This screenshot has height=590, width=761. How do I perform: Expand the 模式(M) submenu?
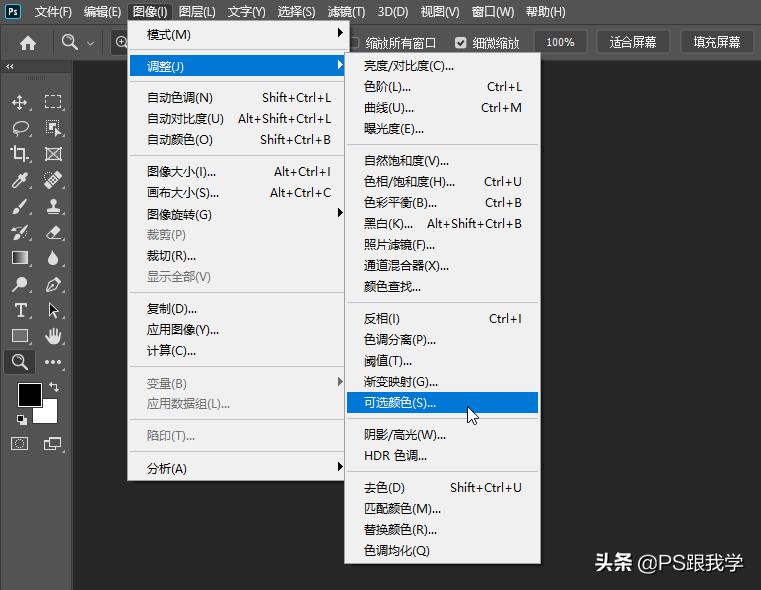[x=237, y=34]
